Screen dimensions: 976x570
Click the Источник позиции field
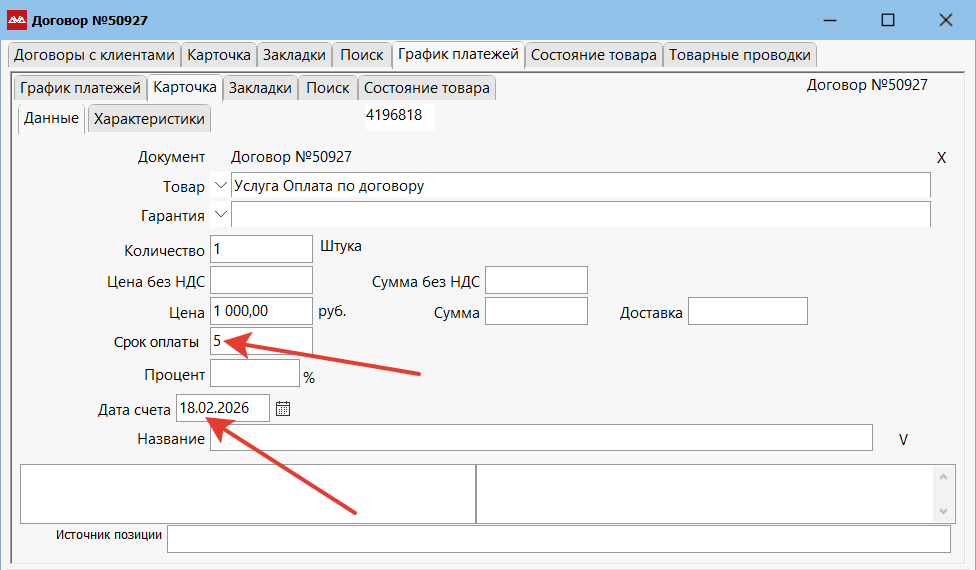558,539
